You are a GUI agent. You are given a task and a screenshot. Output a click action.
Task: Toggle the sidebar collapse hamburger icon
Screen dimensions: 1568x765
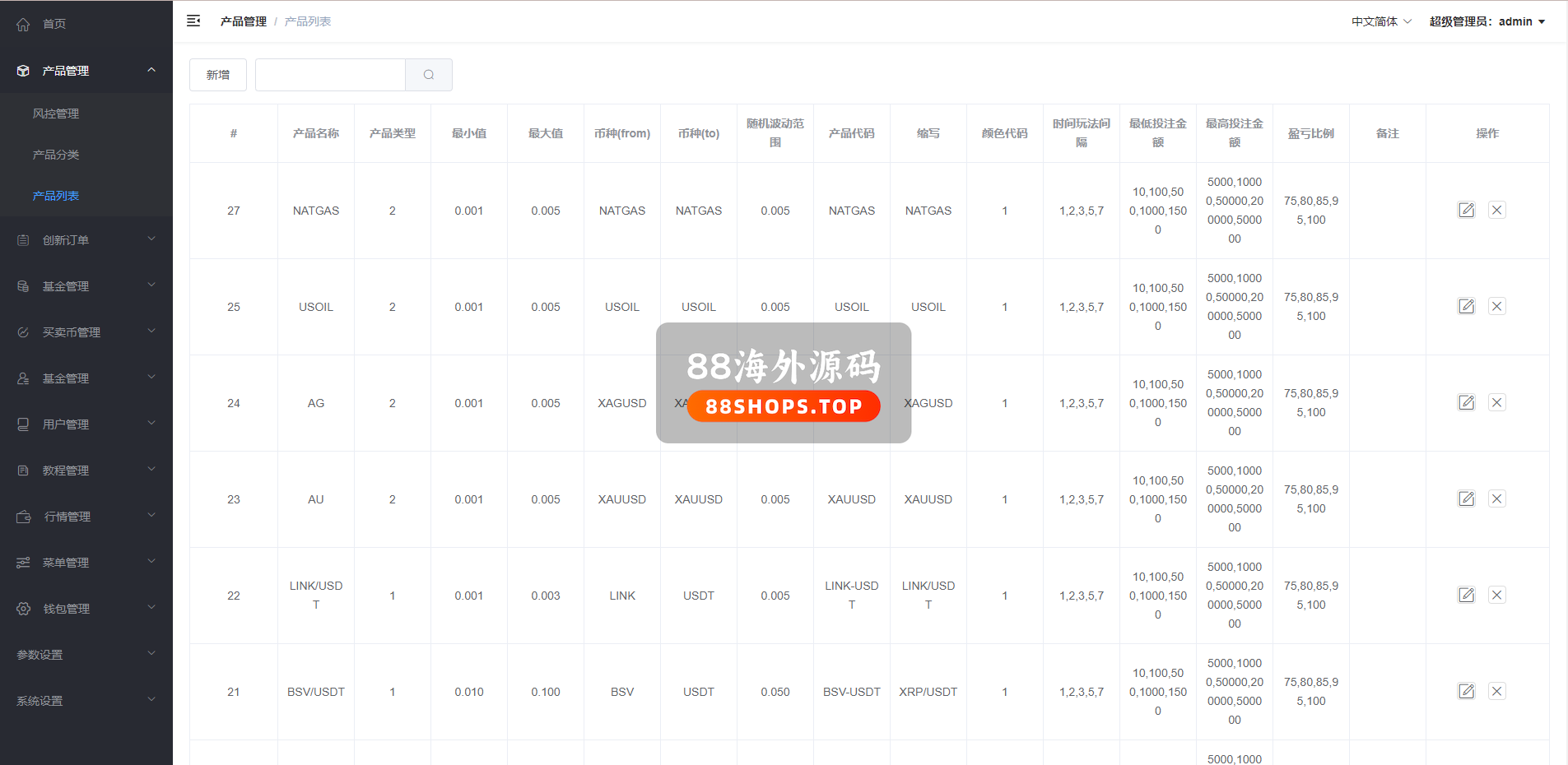[193, 21]
